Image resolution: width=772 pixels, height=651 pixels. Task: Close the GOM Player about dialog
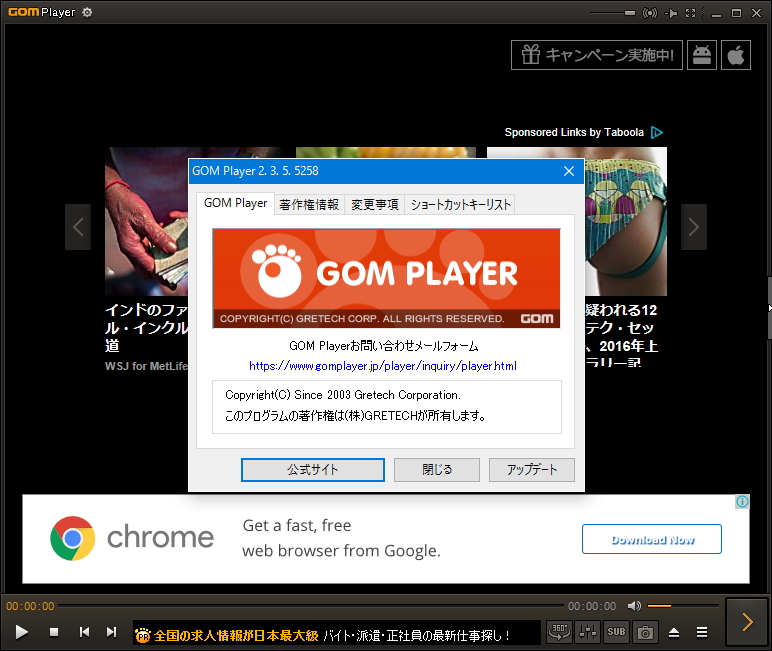tap(569, 171)
